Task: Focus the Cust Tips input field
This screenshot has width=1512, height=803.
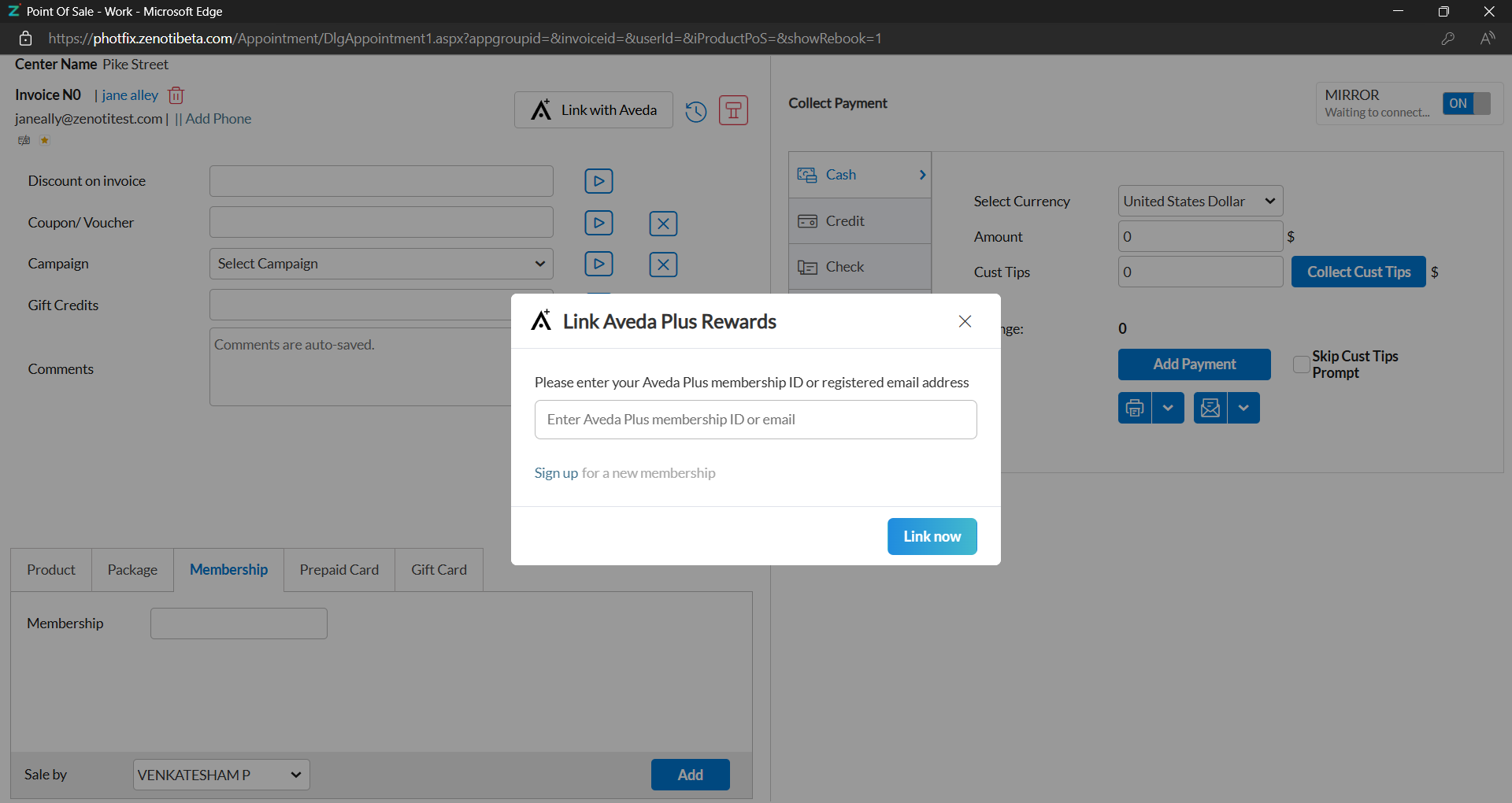Action: click(1200, 272)
